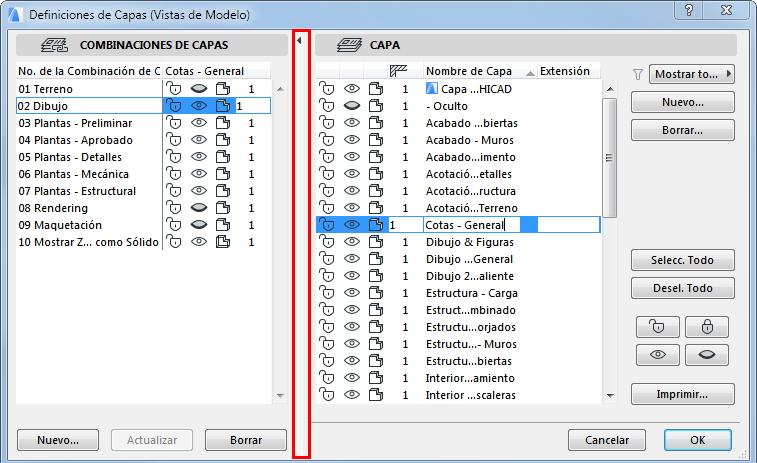Click combinations list scroll up arrow

[x=280, y=89]
